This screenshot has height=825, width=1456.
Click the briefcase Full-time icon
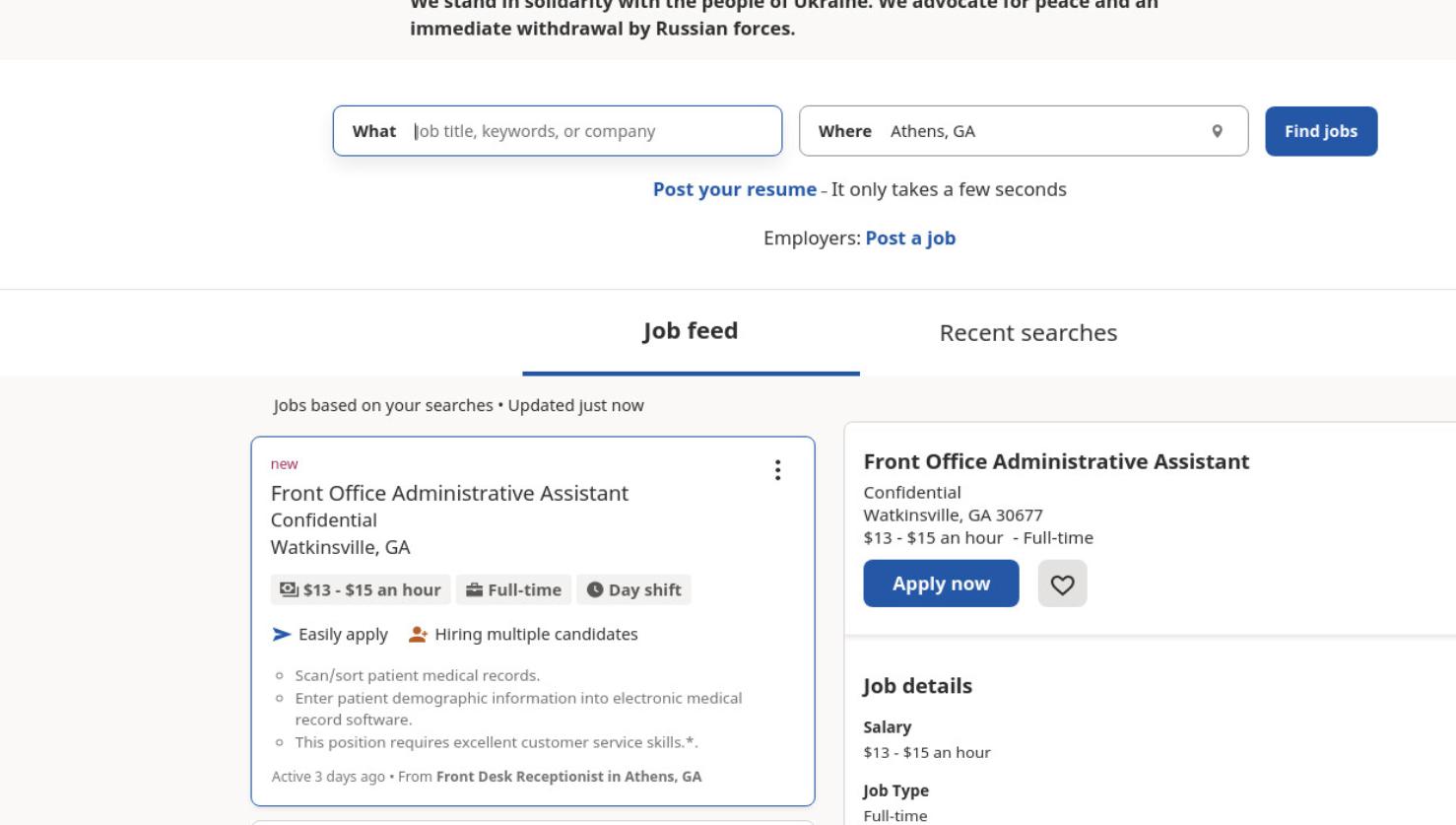474,589
